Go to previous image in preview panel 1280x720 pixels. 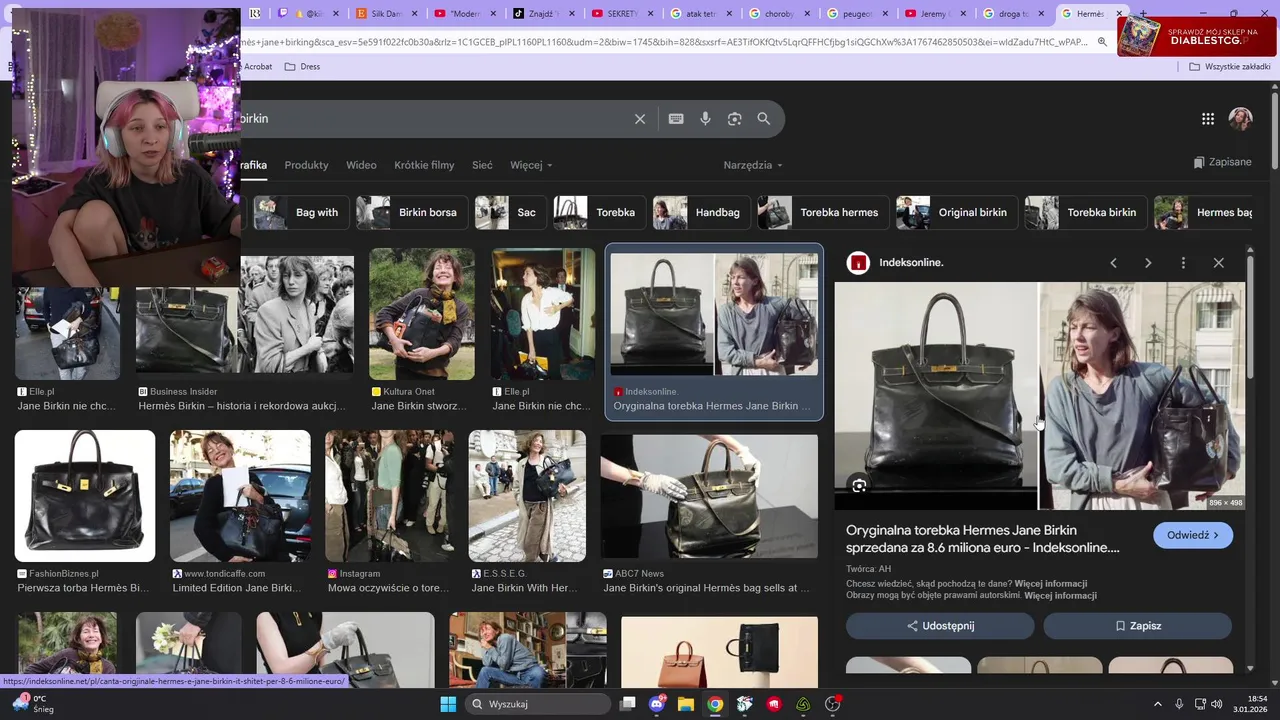coord(1113,263)
